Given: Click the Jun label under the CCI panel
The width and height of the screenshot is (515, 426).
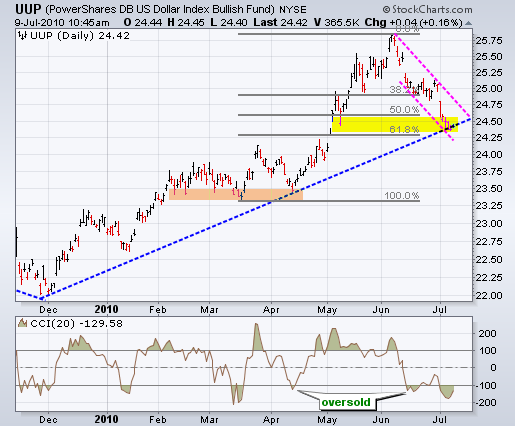Looking at the screenshot, I should [381, 419].
